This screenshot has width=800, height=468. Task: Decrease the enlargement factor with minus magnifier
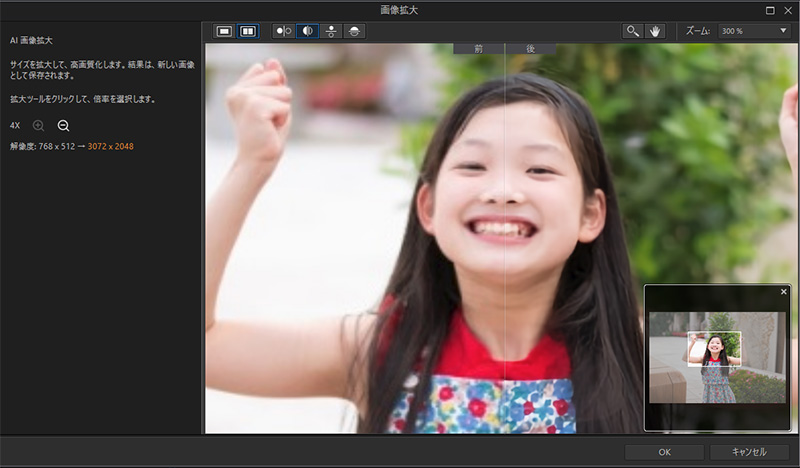click(63, 126)
